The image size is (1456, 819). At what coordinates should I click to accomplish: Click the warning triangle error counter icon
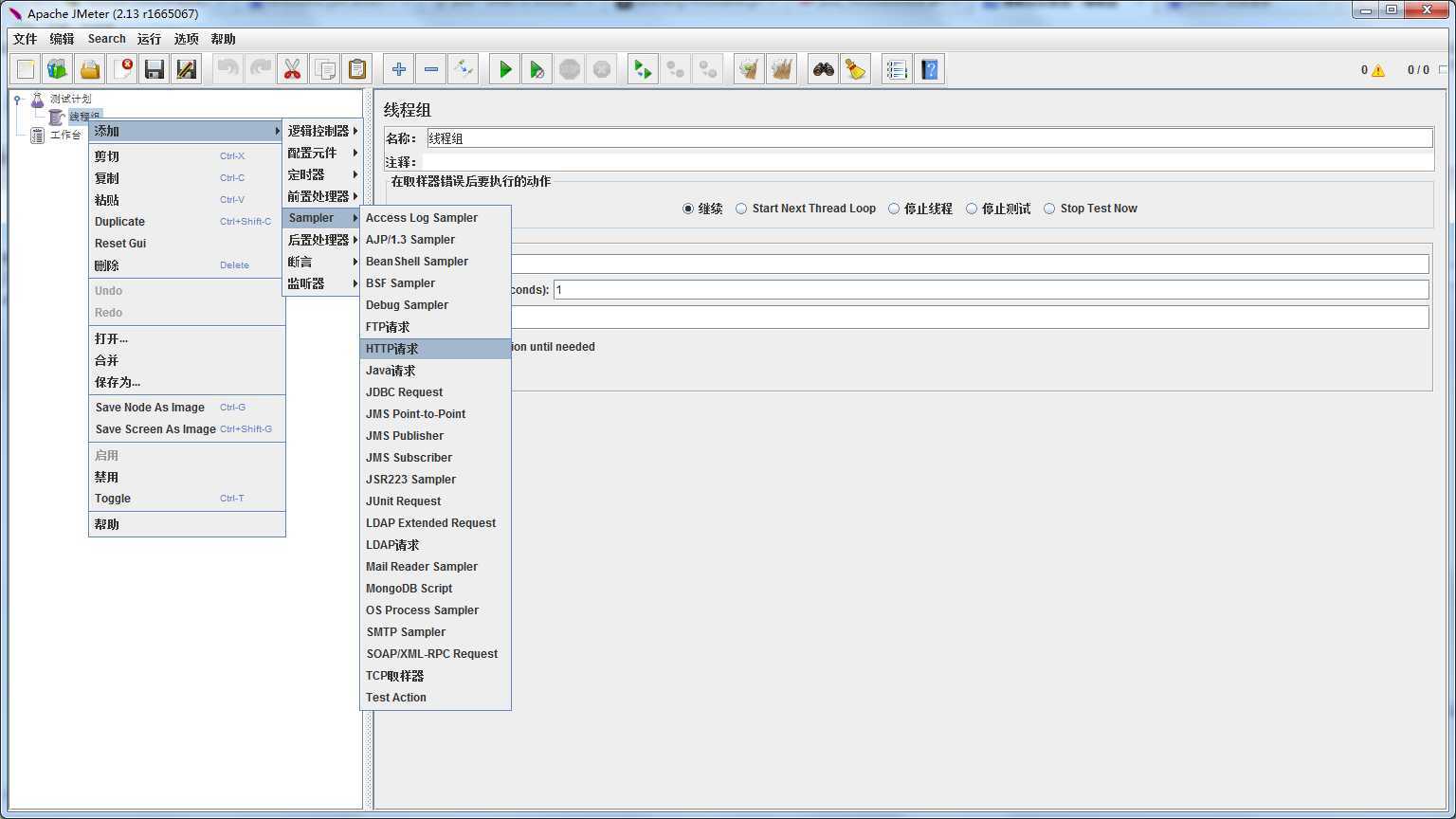pos(1378,70)
